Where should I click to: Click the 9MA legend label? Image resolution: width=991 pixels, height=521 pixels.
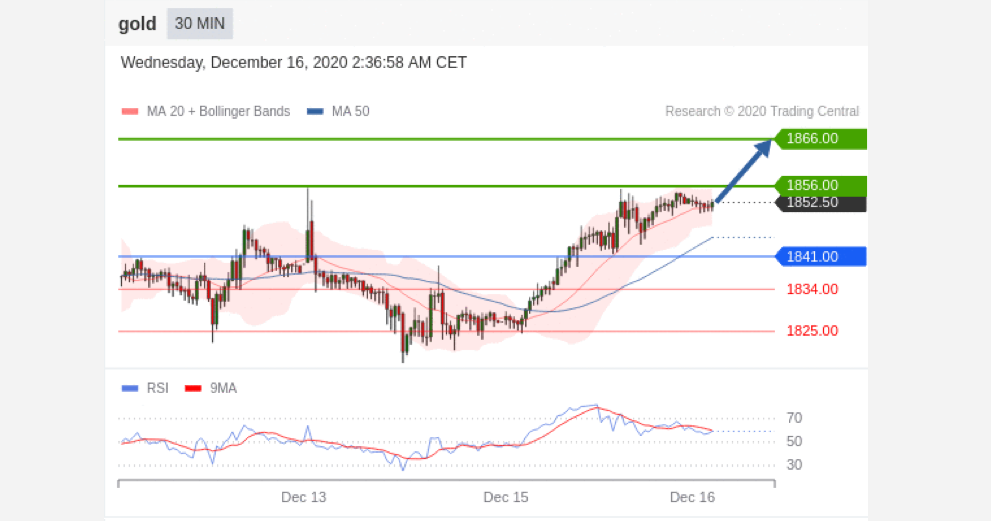[223, 388]
